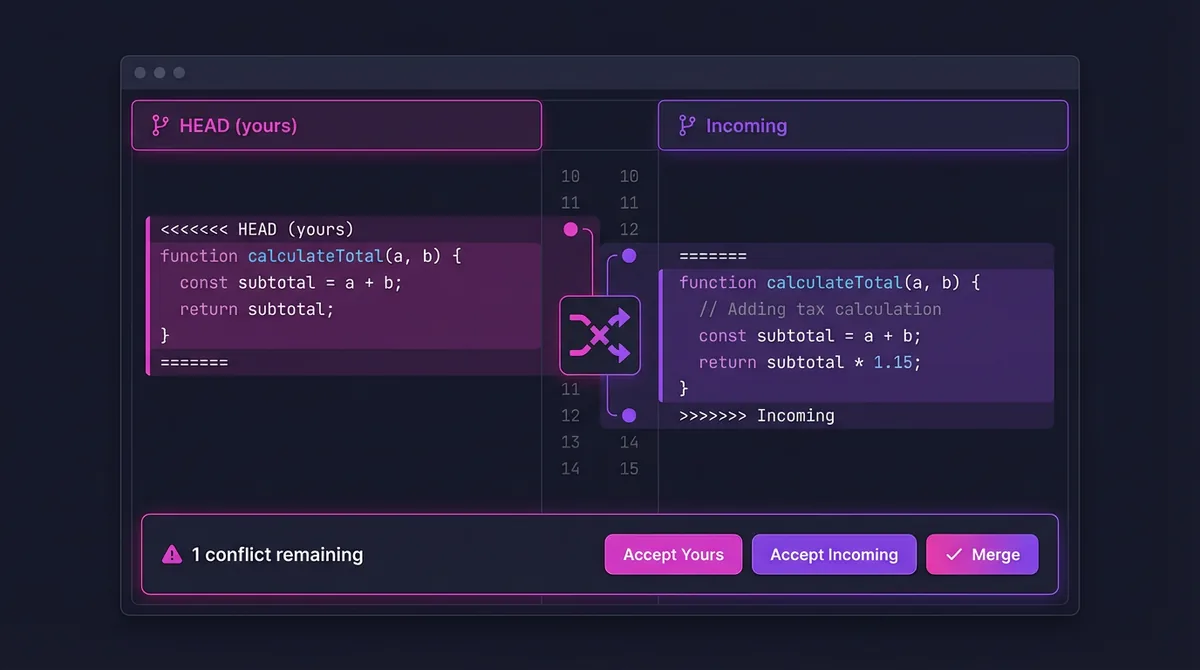The height and width of the screenshot is (670, 1200).
Task: Click line number 15 in the gutter
Action: tap(629, 468)
